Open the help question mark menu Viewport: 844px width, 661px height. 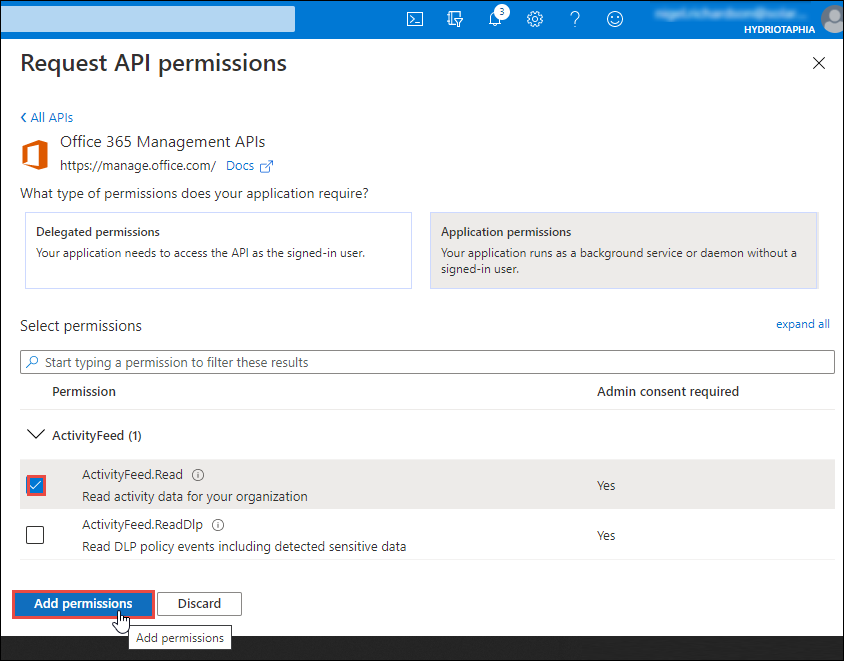[575, 18]
